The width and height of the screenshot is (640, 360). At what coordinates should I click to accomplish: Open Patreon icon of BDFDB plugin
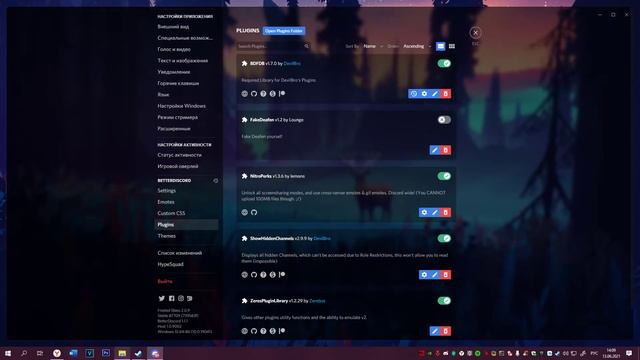pyautogui.click(x=282, y=94)
